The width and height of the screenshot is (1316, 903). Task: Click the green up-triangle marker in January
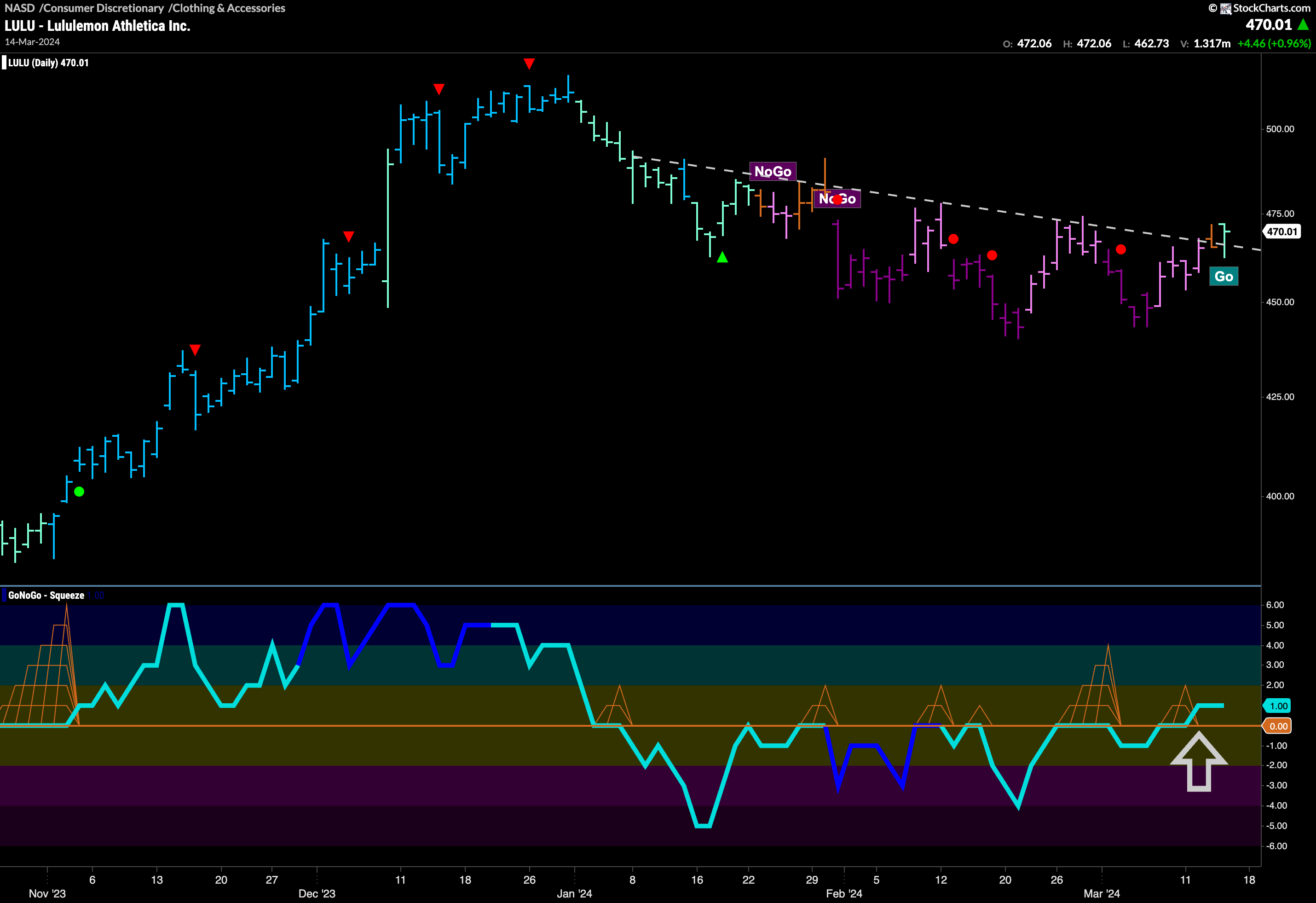(722, 257)
